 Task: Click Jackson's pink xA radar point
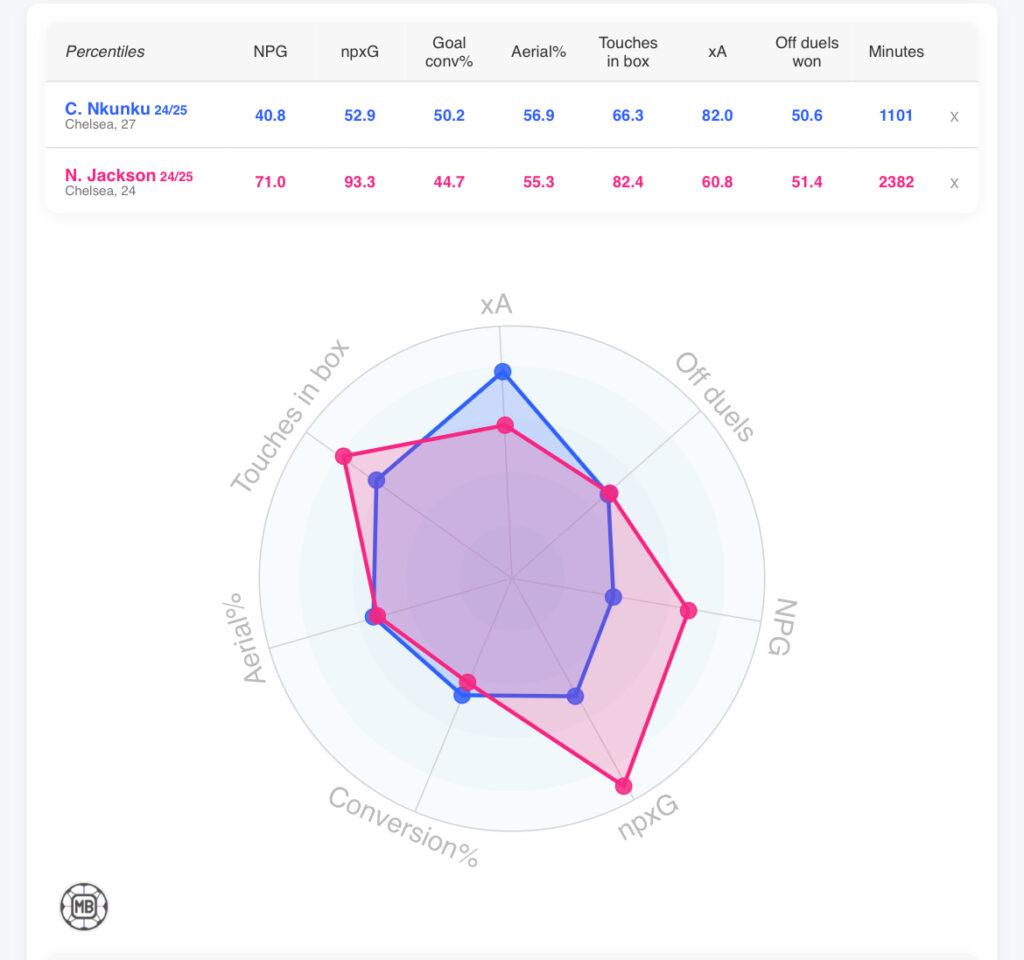coord(505,426)
